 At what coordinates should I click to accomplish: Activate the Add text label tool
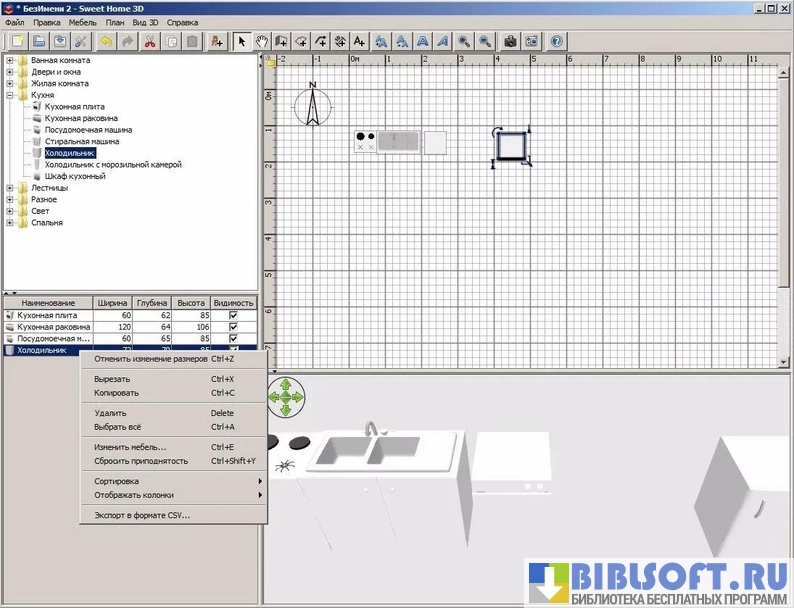pyautogui.click(x=359, y=42)
